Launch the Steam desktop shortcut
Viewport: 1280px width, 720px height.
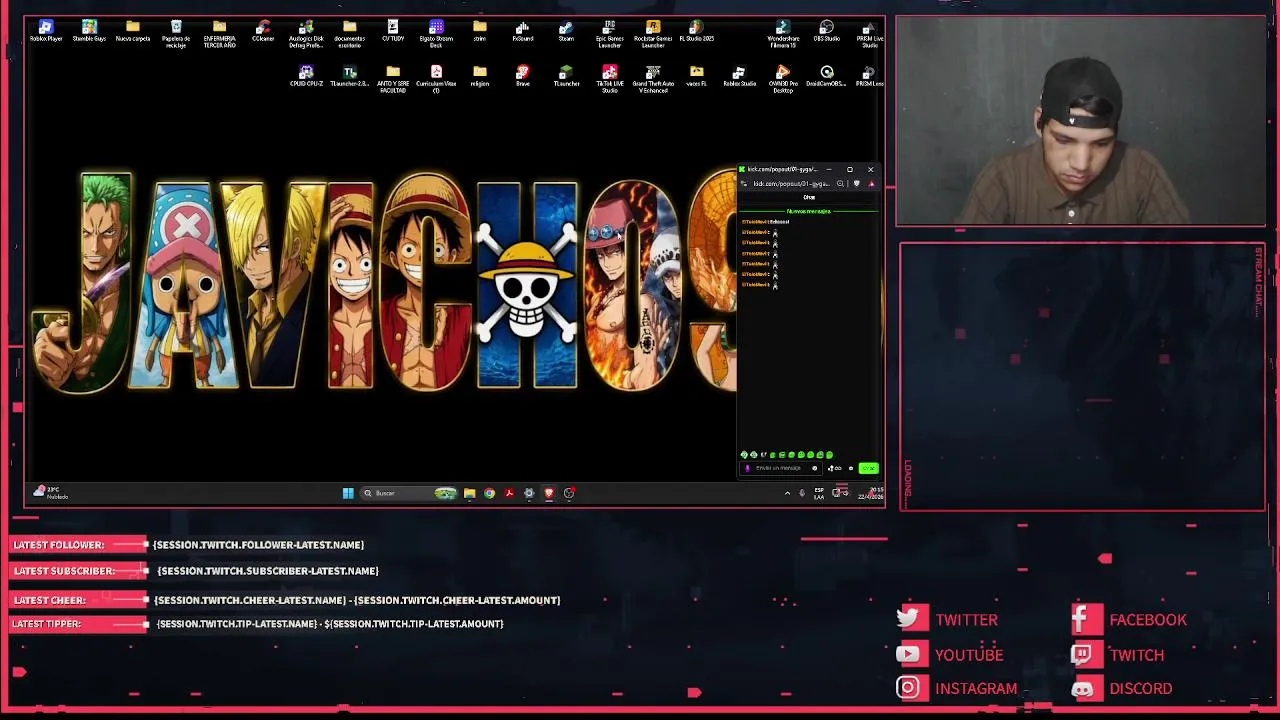pos(566,32)
